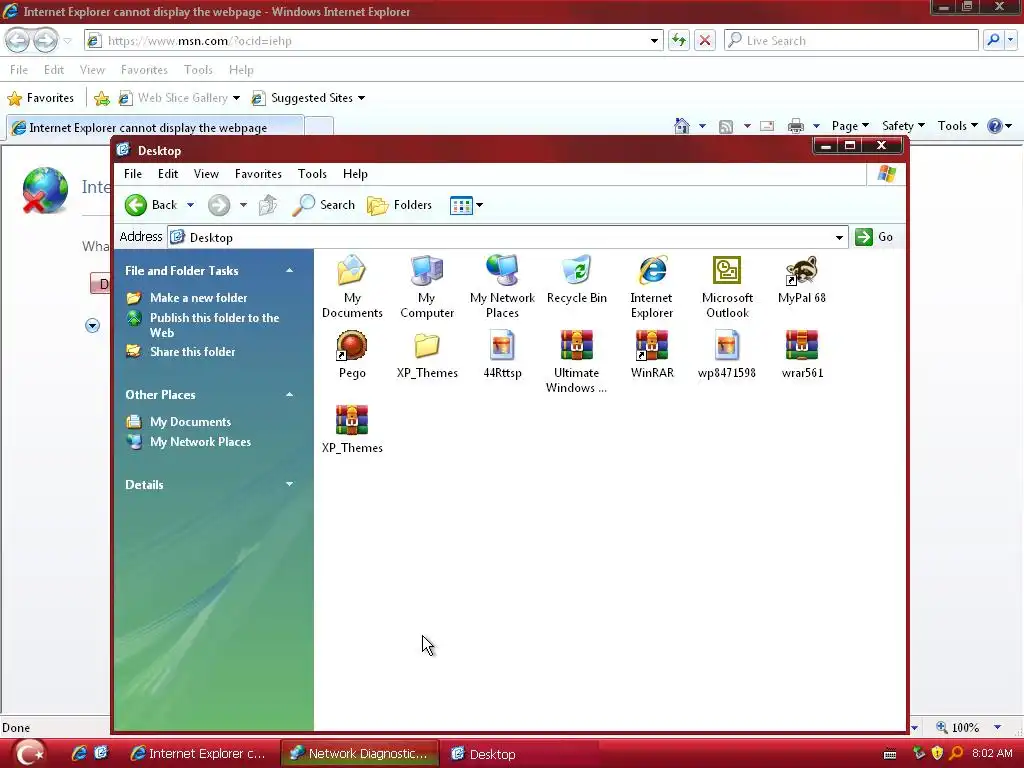This screenshot has width=1024, height=768.
Task: Expand the Details panel
Action: coord(289,484)
